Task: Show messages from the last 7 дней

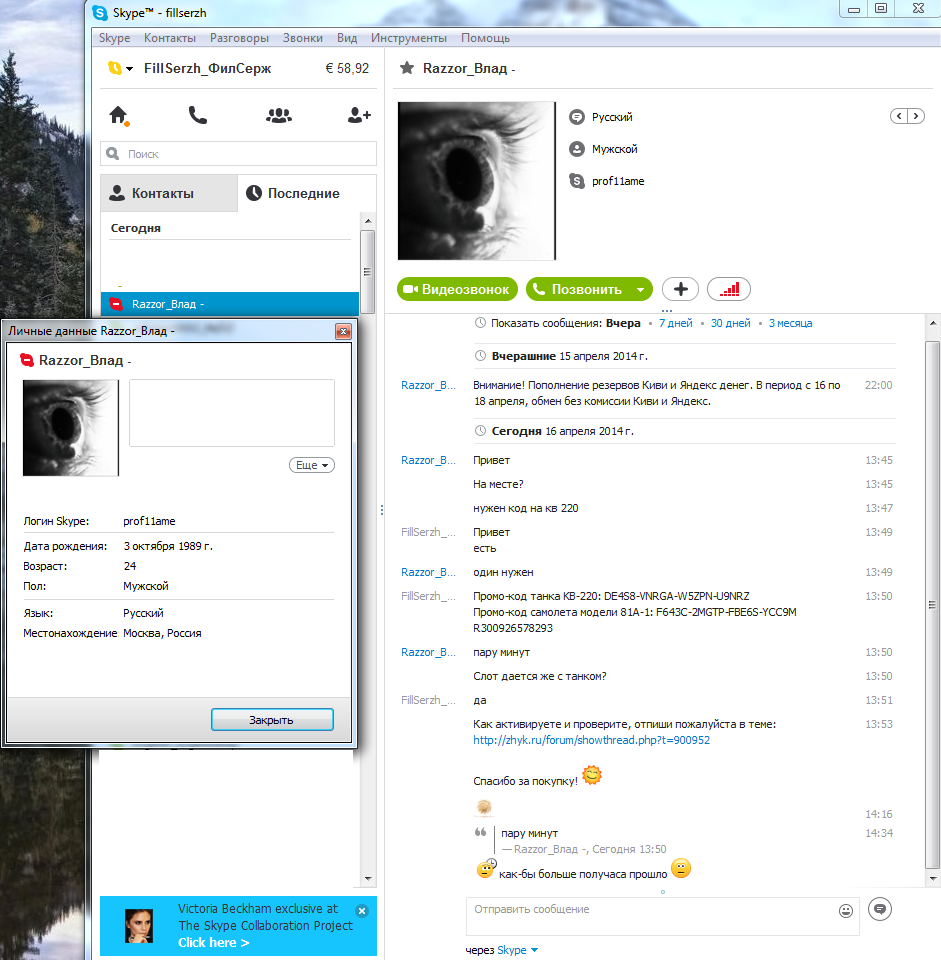Action: (675, 323)
